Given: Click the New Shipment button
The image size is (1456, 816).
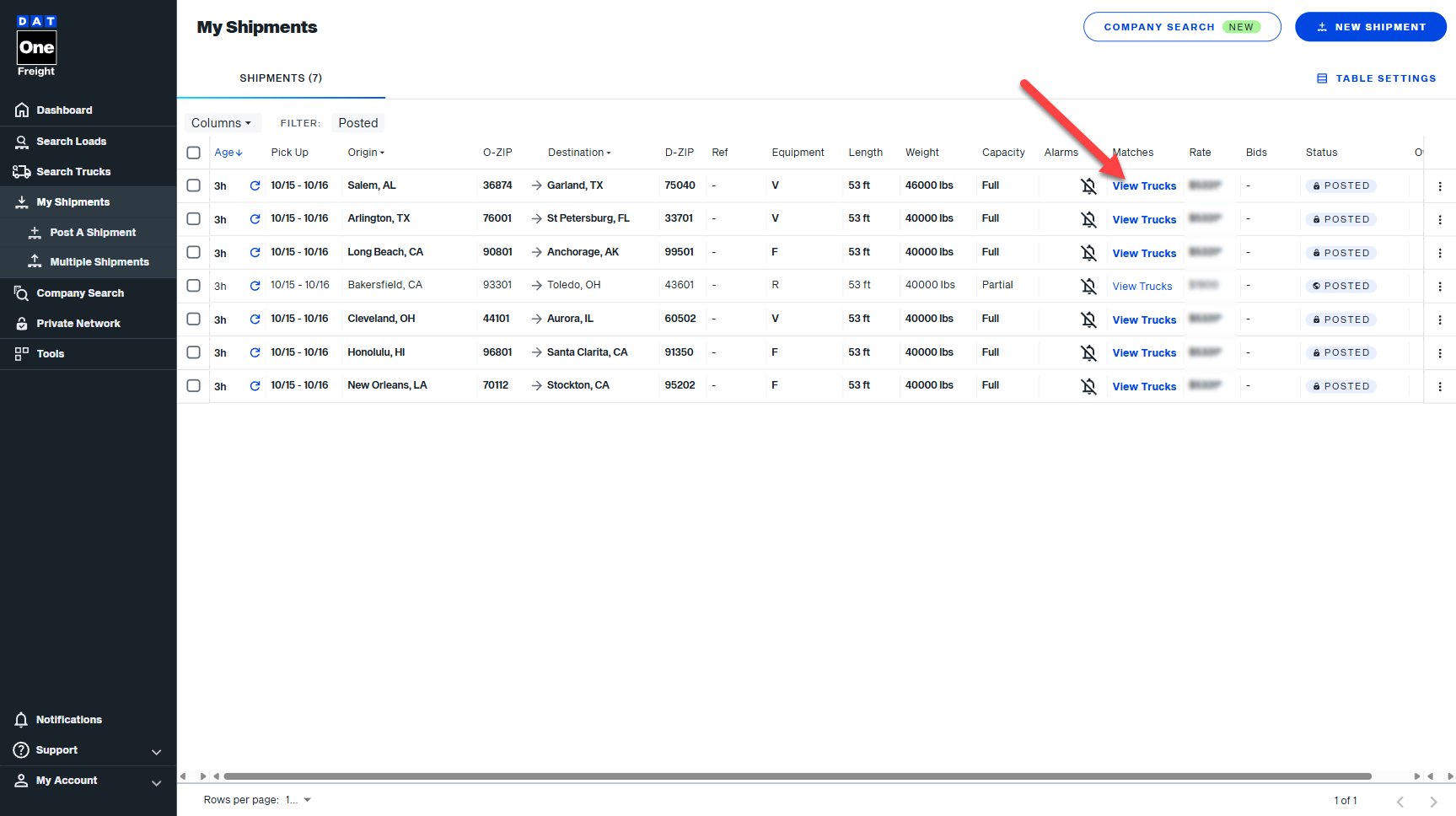Looking at the screenshot, I should tap(1370, 27).
